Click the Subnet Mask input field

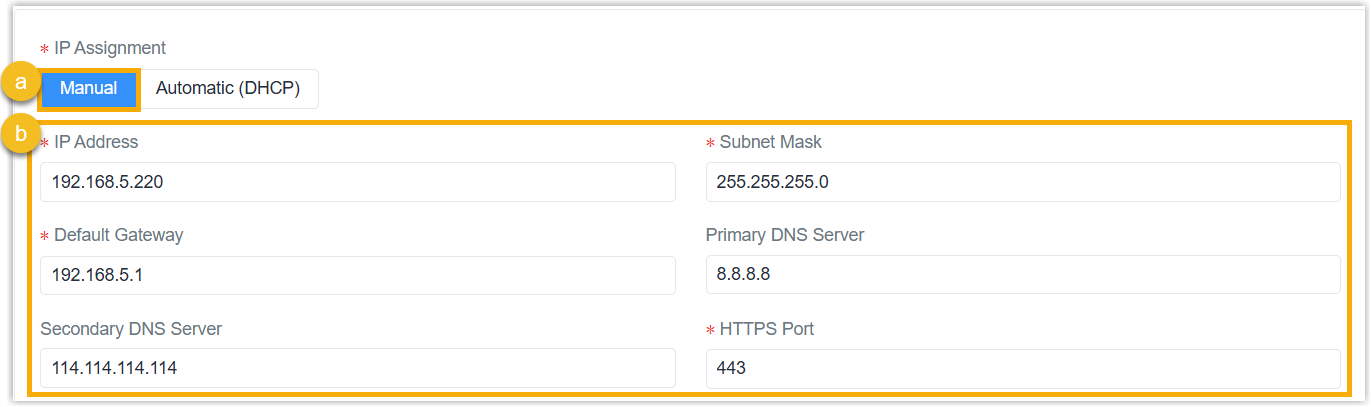tap(1023, 183)
